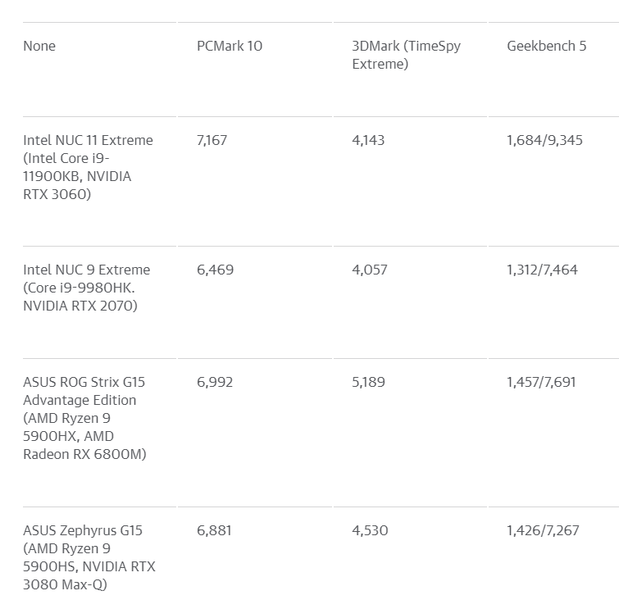
Task: Click Geekbench result 1,457/7,691
Action: pyautogui.click(x=541, y=382)
